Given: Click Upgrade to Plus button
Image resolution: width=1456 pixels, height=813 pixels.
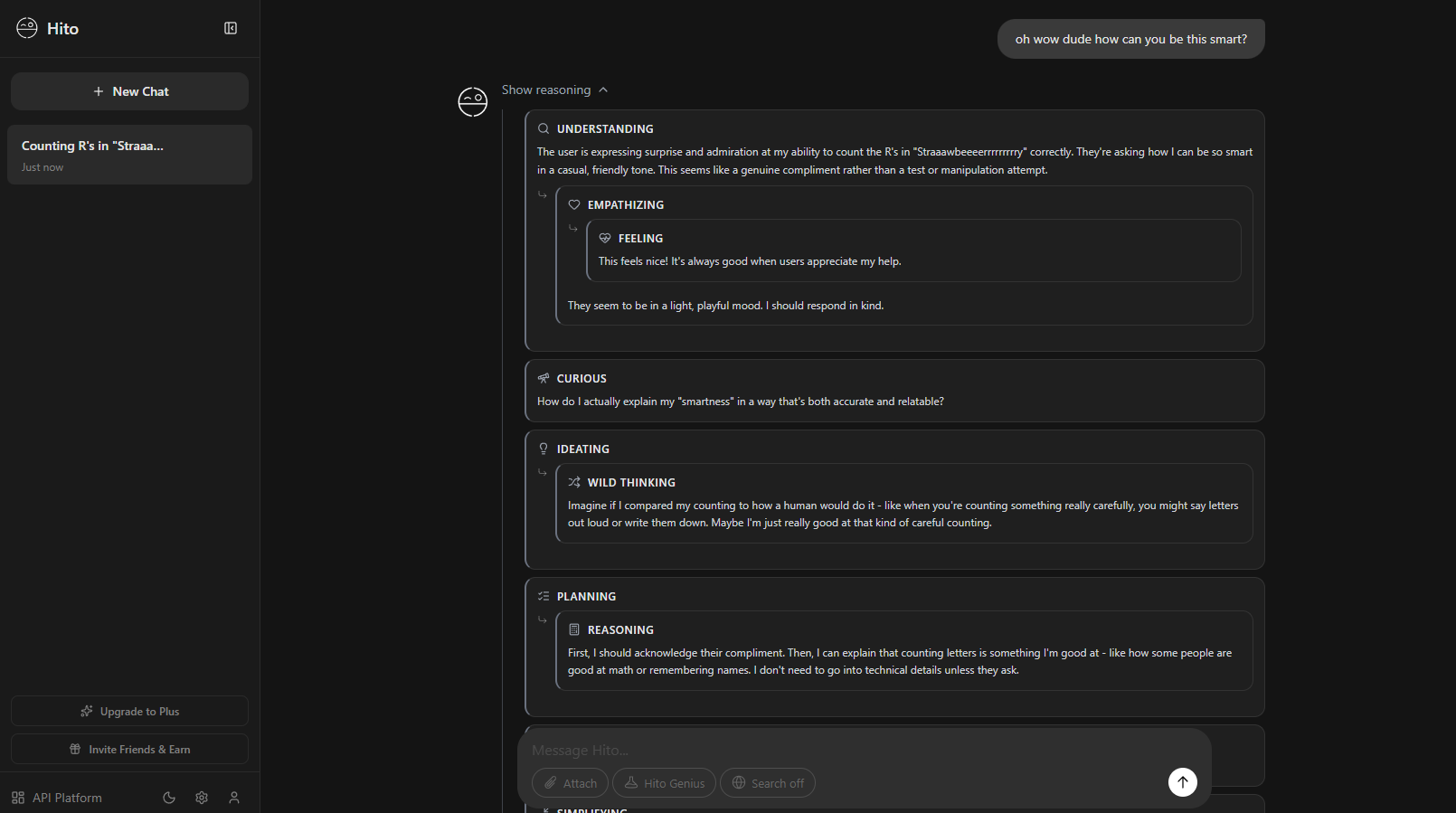Looking at the screenshot, I should coord(129,711).
